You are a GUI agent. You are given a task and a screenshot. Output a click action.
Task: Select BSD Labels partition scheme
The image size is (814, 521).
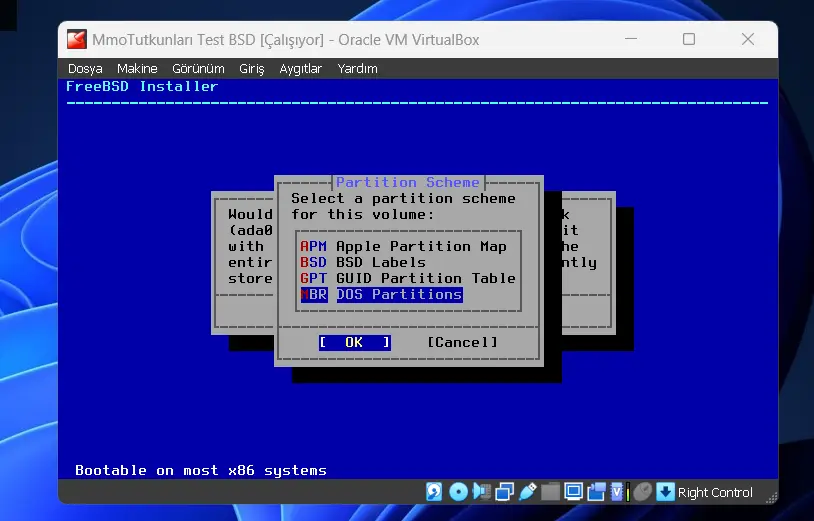point(363,263)
